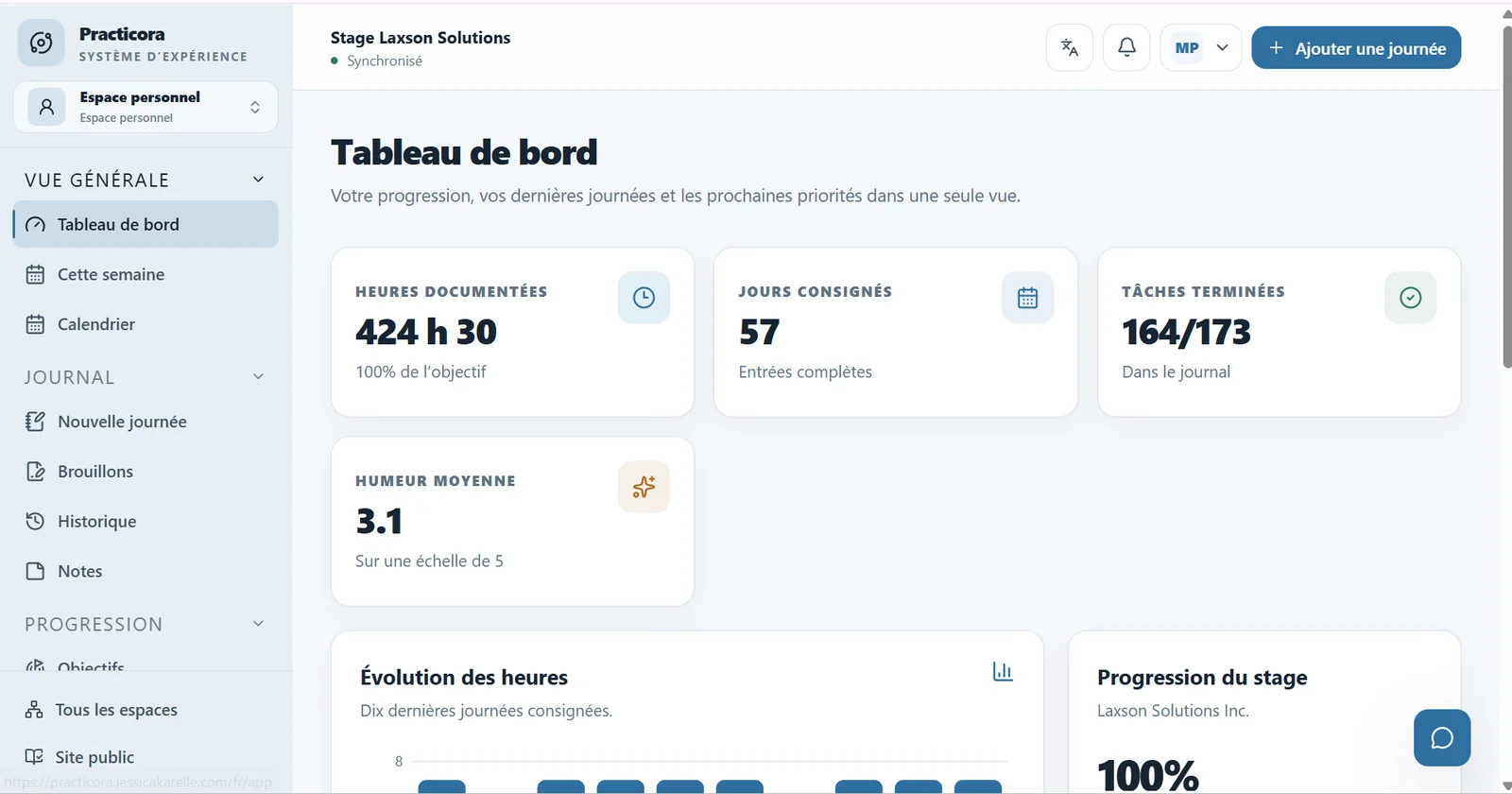Screen dimensions: 1512x794
Task: Click the Ajouter une journée button
Action: [1356, 47]
